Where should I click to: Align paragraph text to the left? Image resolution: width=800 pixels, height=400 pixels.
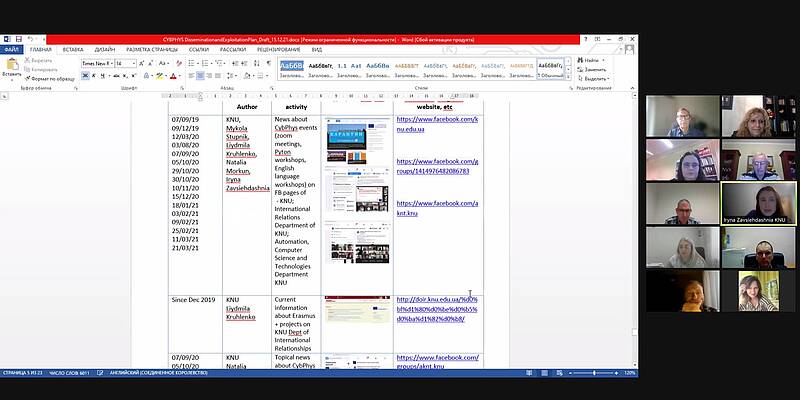(191, 76)
